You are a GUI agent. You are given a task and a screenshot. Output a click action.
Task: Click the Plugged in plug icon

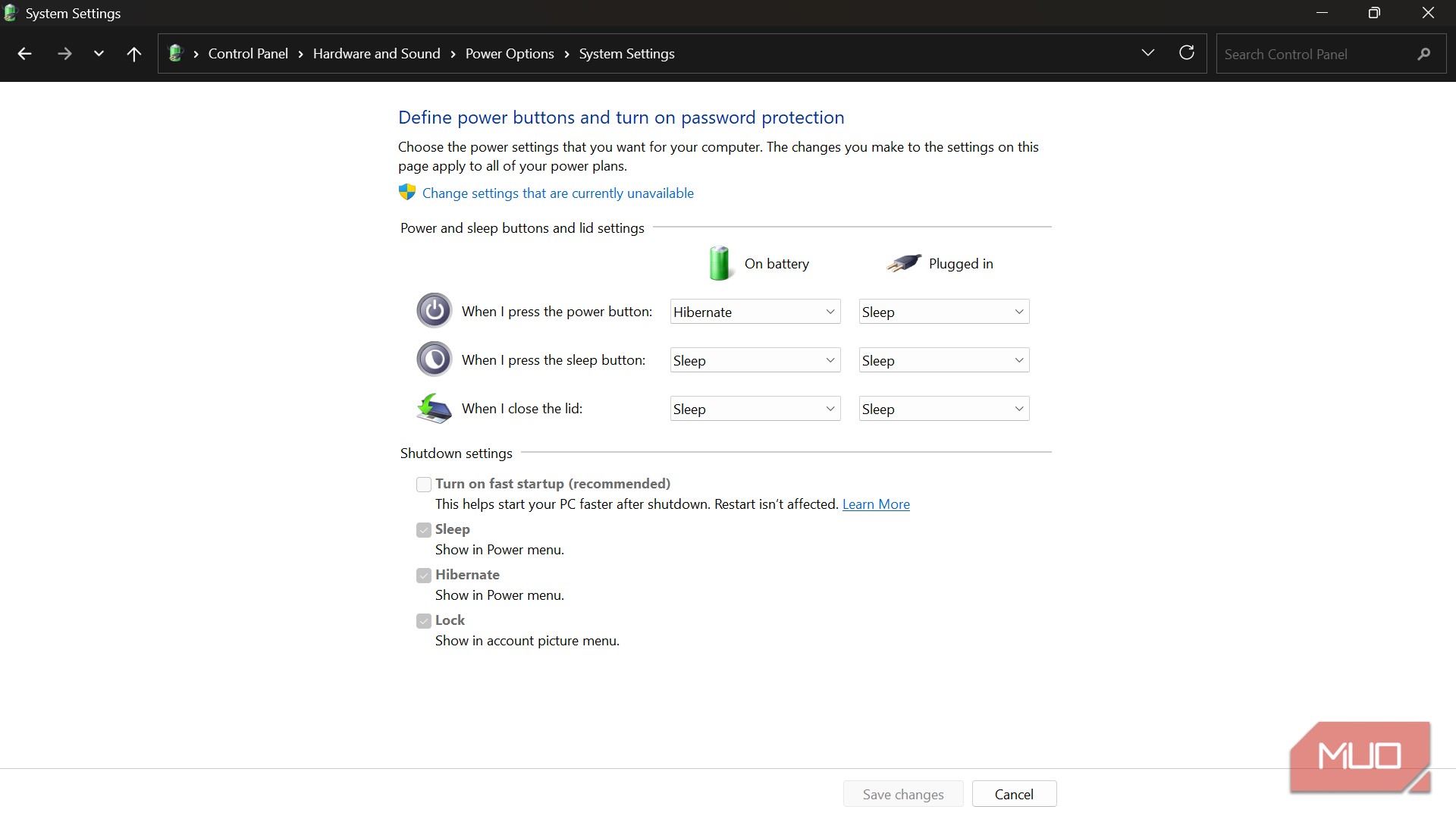904,263
